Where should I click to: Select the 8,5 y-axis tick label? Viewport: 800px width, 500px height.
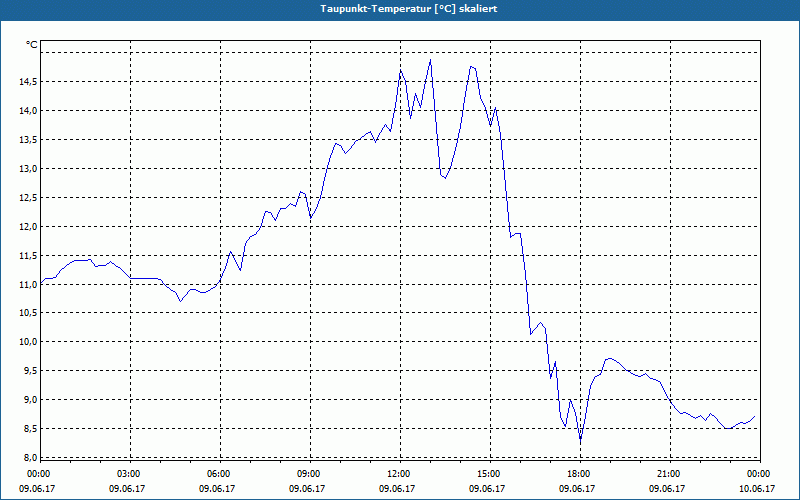[31, 429]
